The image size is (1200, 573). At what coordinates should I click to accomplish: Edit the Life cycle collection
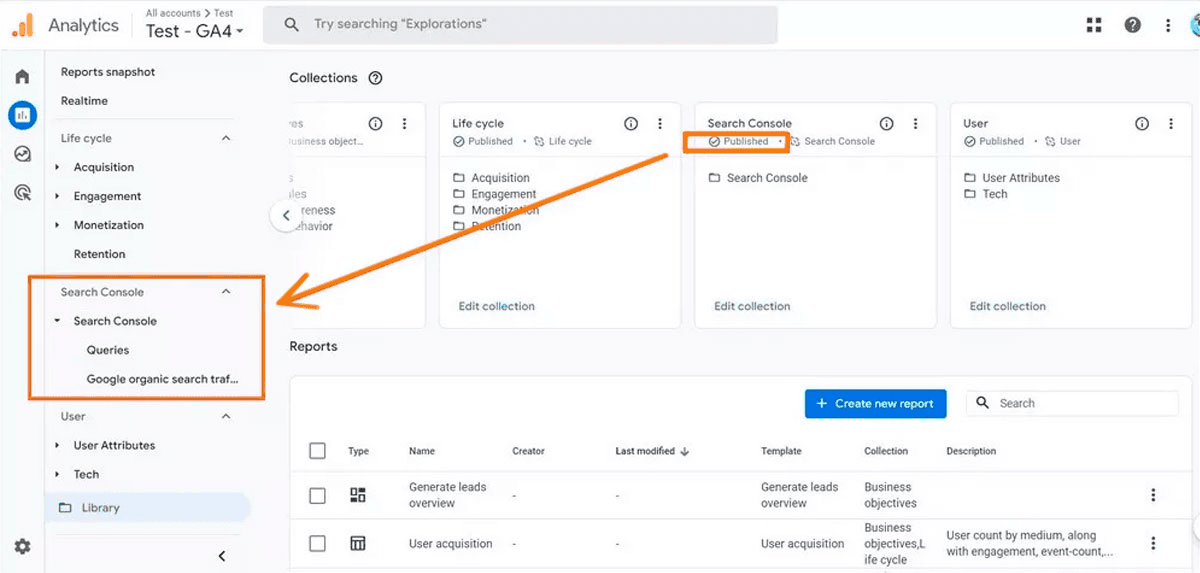[x=496, y=306]
